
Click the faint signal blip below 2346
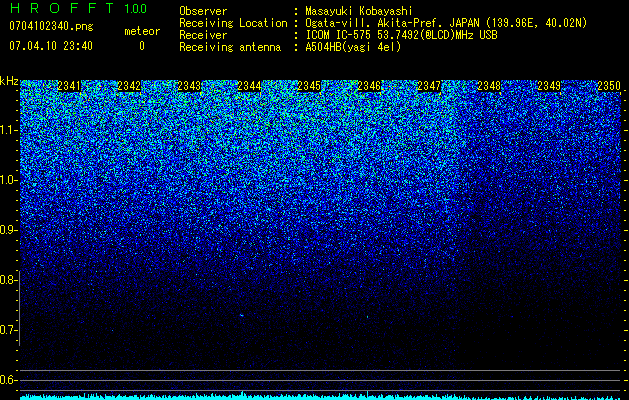tap(367, 317)
